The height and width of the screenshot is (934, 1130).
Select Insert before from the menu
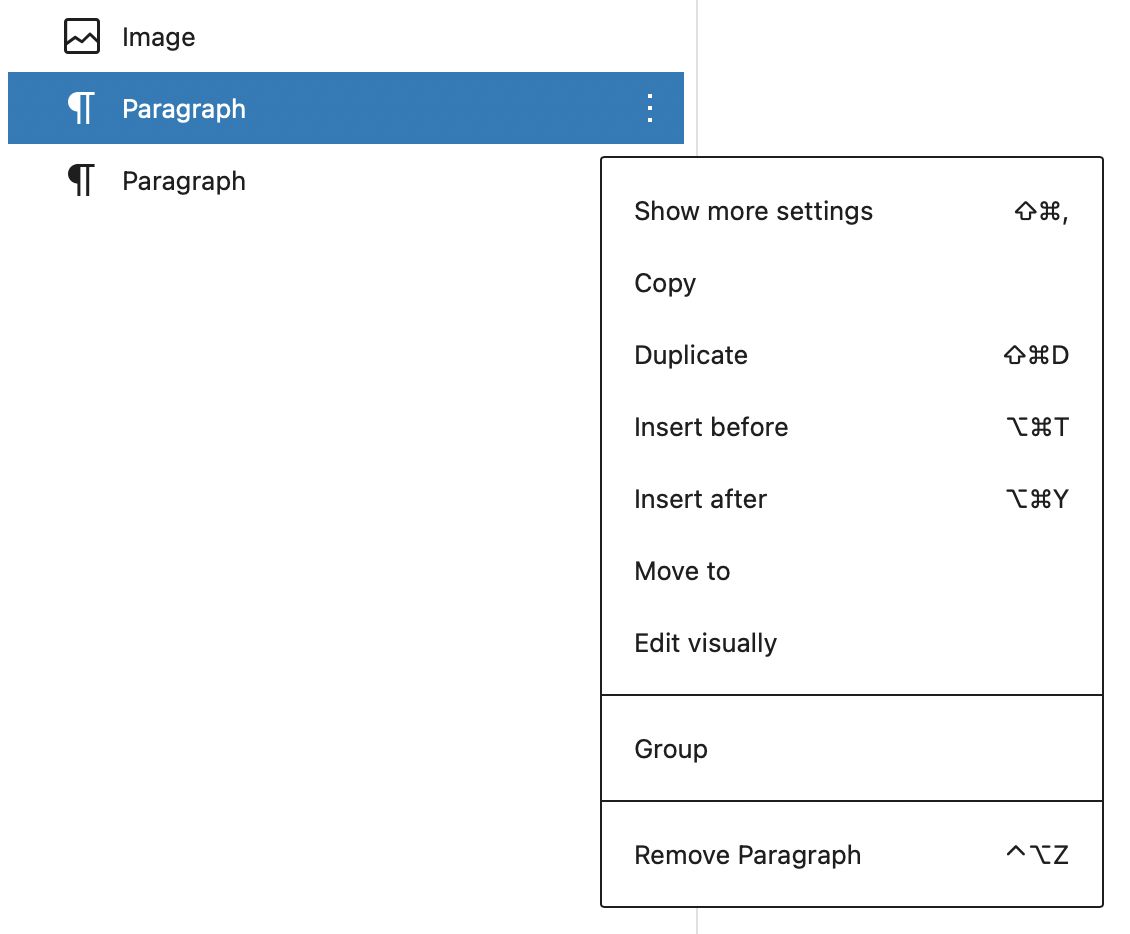coord(711,427)
